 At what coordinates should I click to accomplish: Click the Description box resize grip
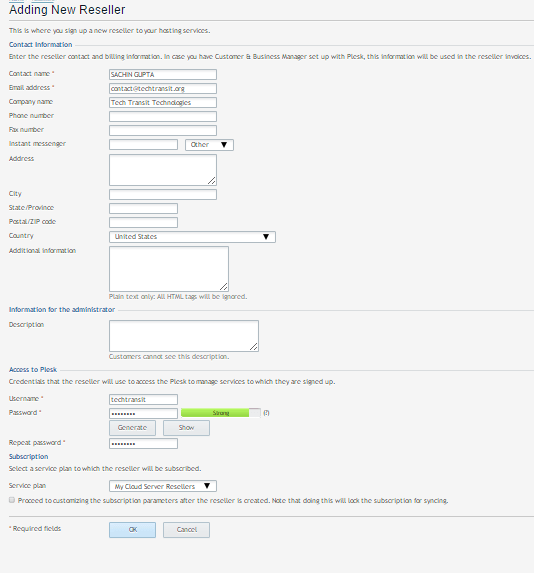point(254,346)
